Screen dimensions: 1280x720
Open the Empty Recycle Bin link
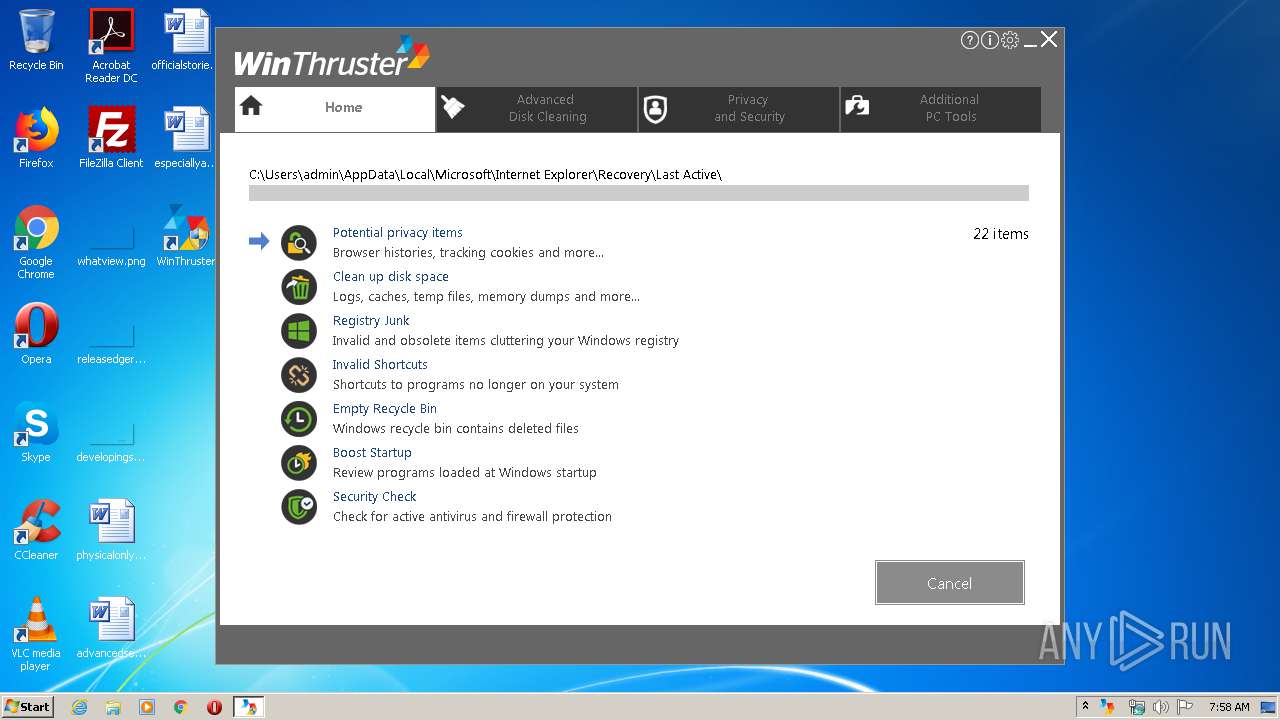(x=384, y=408)
